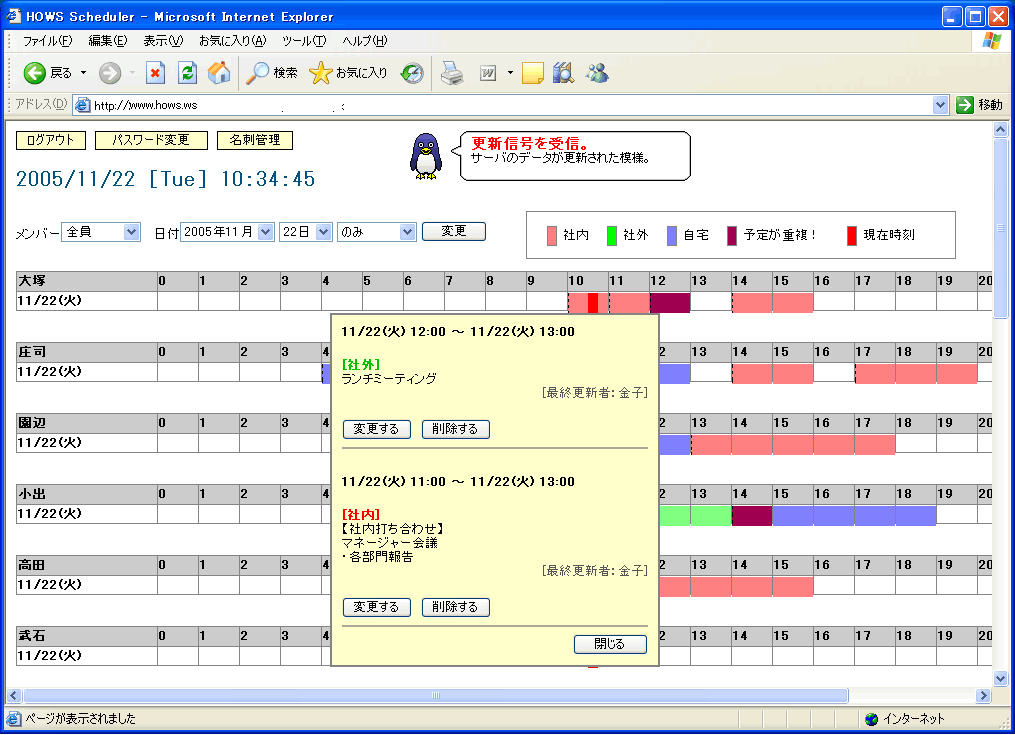1015x735 pixels.
Task: Click 大塚's overlapping block at 12 o'clock
Action: [670, 302]
